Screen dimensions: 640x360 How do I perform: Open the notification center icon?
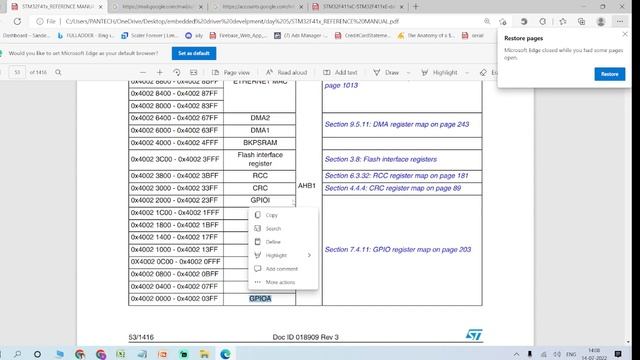pyautogui.click(x=618, y=354)
